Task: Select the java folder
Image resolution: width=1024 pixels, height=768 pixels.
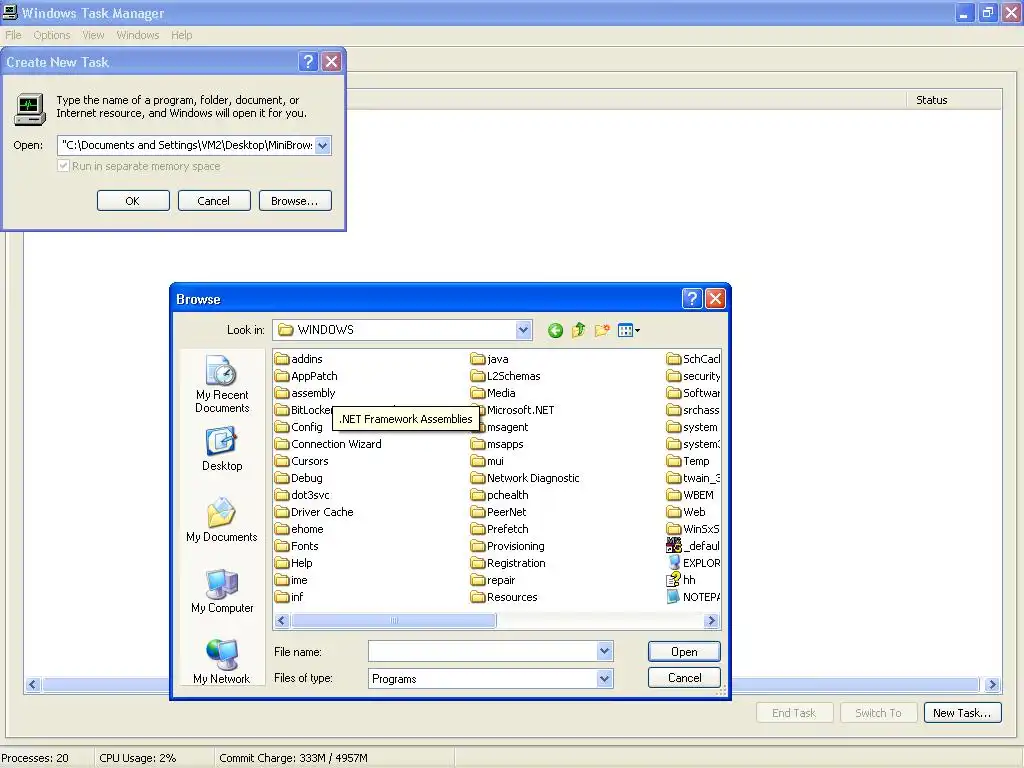Action: pos(490,359)
